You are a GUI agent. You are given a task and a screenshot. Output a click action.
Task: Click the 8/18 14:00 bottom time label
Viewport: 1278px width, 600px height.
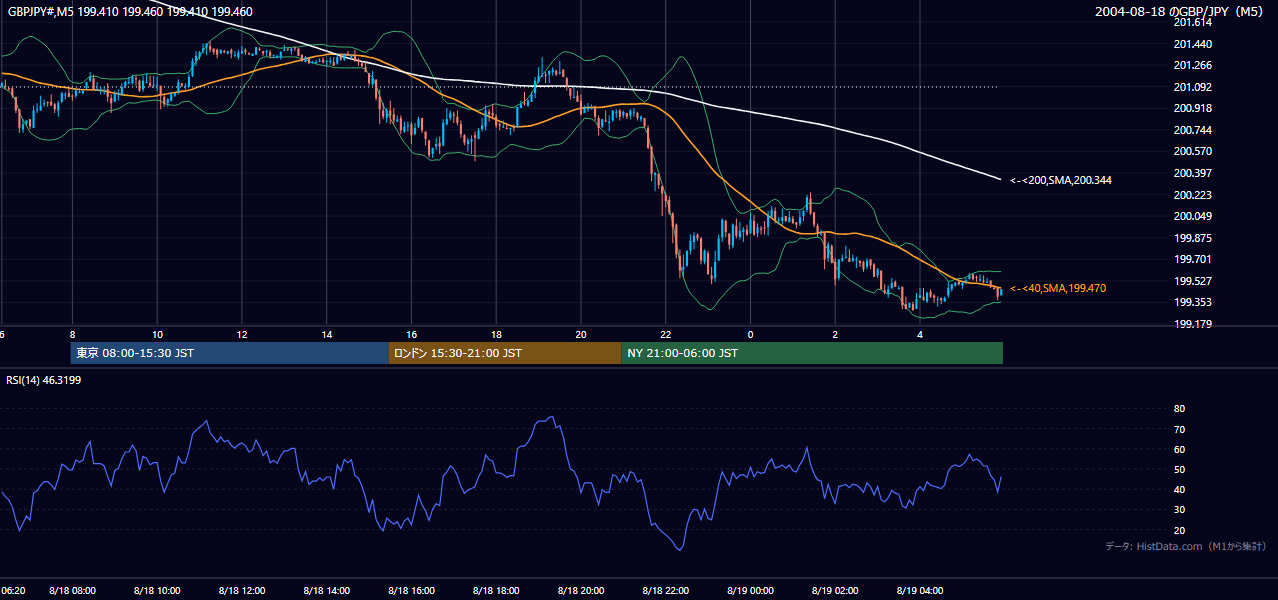tap(327, 591)
